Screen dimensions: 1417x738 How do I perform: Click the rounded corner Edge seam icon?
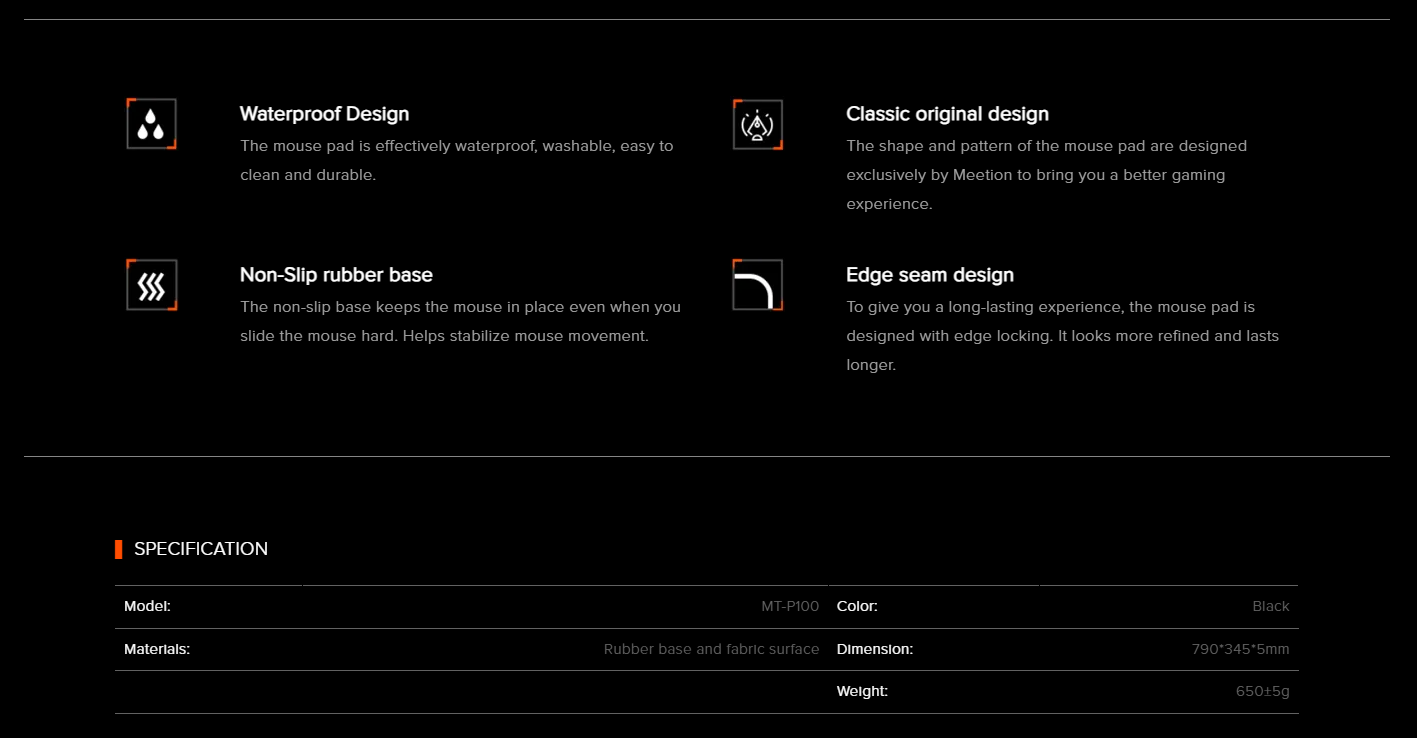(x=757, y=285)
